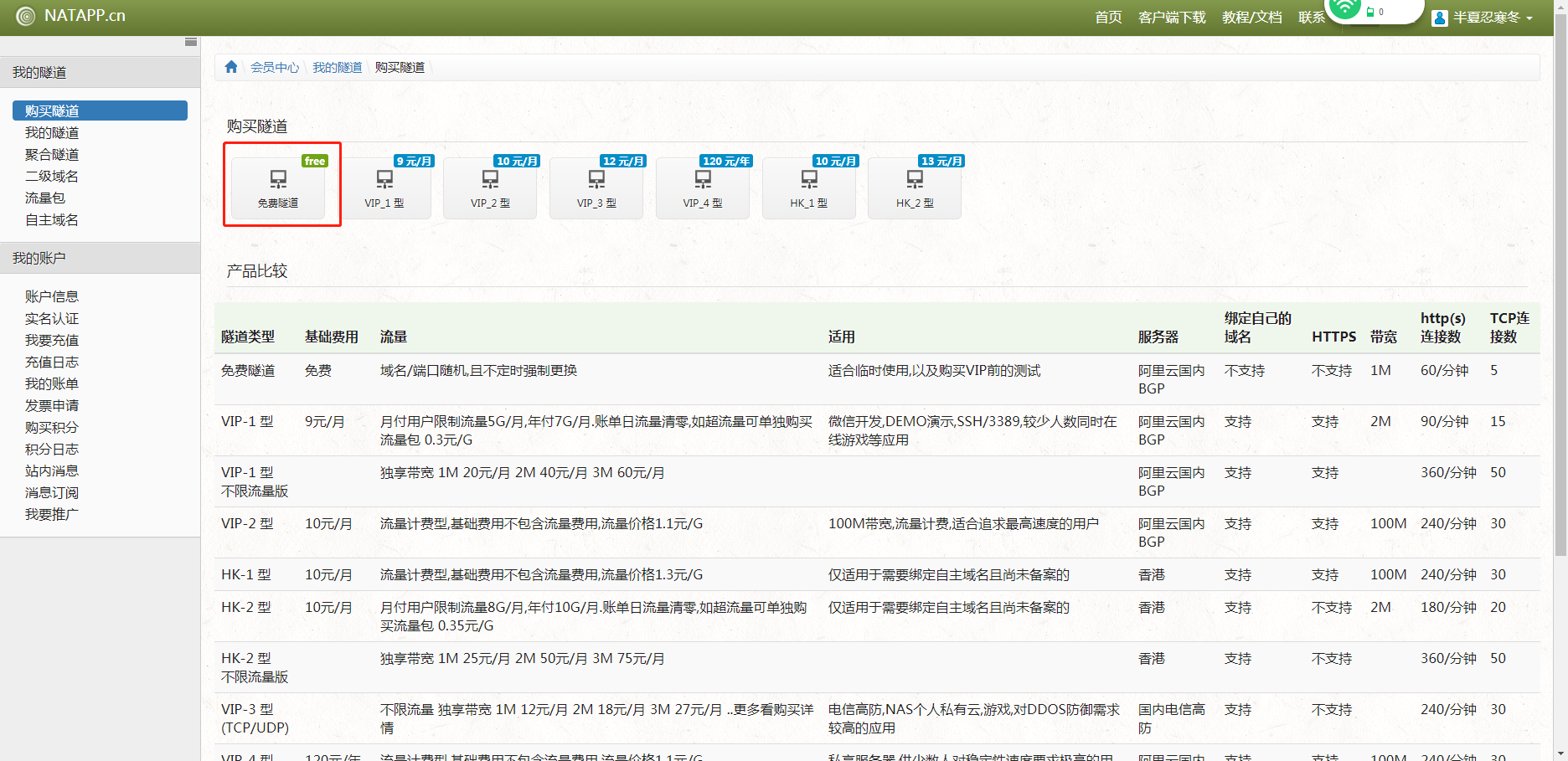Image resolution: width=1568 pixels, height=761 pixels.
Task: Click the VIP-3 型 (TCP/UDP) row label
Action: (255, 719)
